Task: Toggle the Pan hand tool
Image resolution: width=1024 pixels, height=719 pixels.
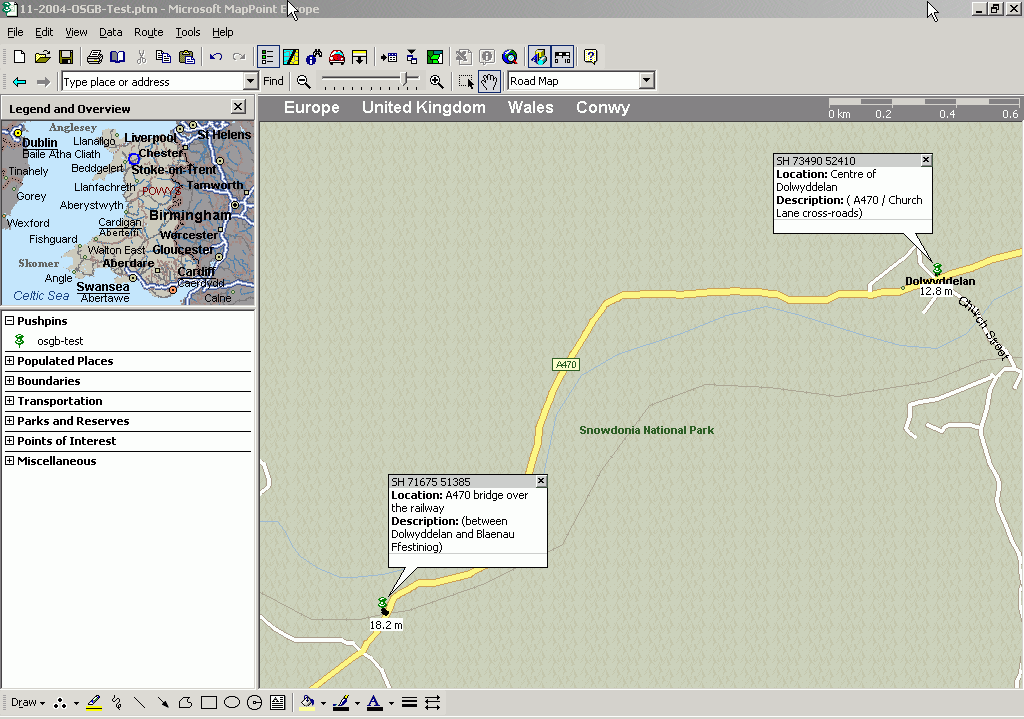Action: click(x=489, y=82)
